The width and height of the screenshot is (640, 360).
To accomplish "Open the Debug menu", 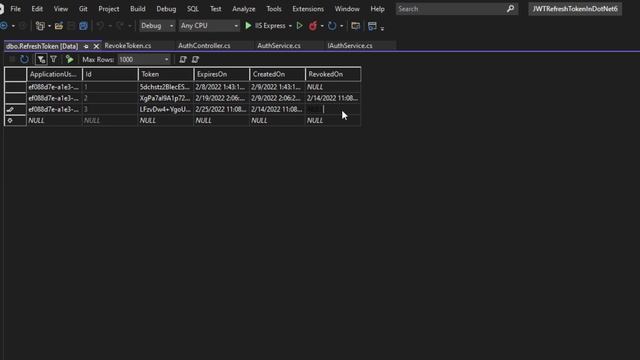I will [x=166, y=9].
